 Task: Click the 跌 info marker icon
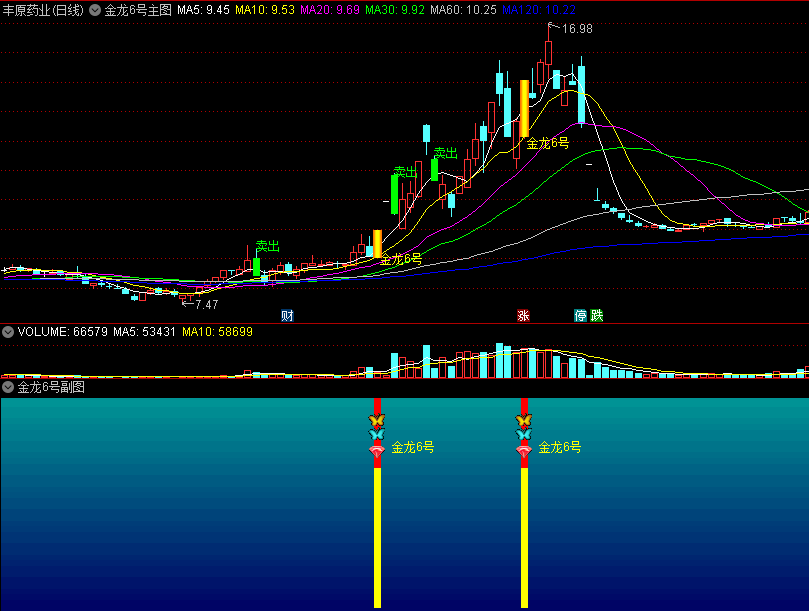(x=596, y=315)
